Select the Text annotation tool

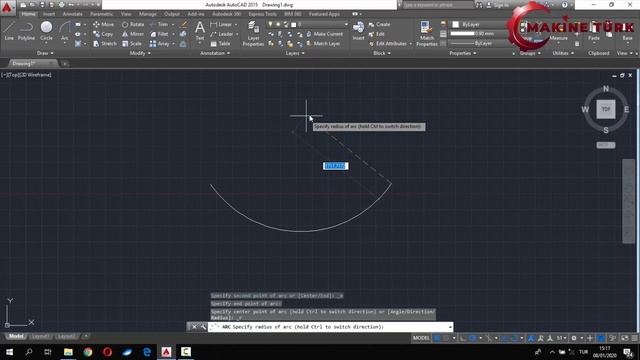(200, 31)
